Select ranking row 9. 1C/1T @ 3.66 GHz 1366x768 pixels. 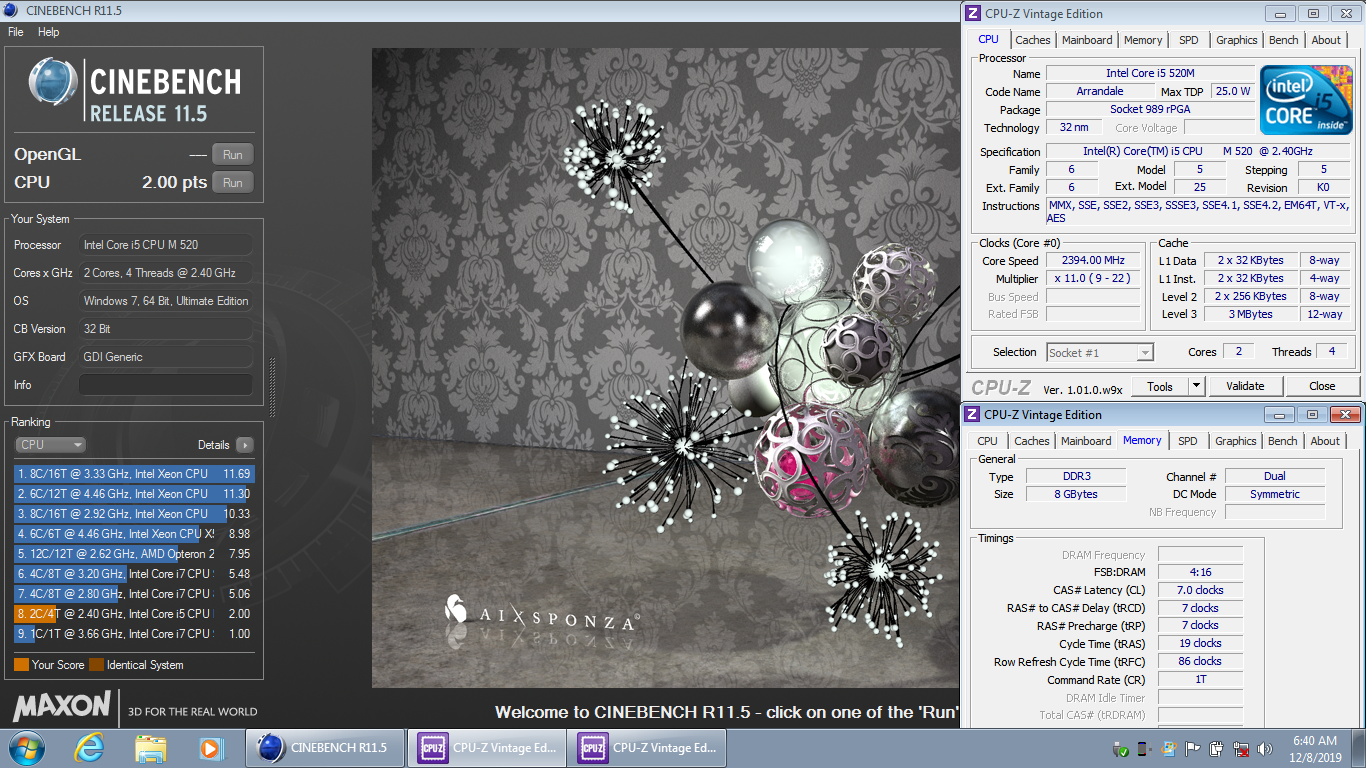click(134, 634)
